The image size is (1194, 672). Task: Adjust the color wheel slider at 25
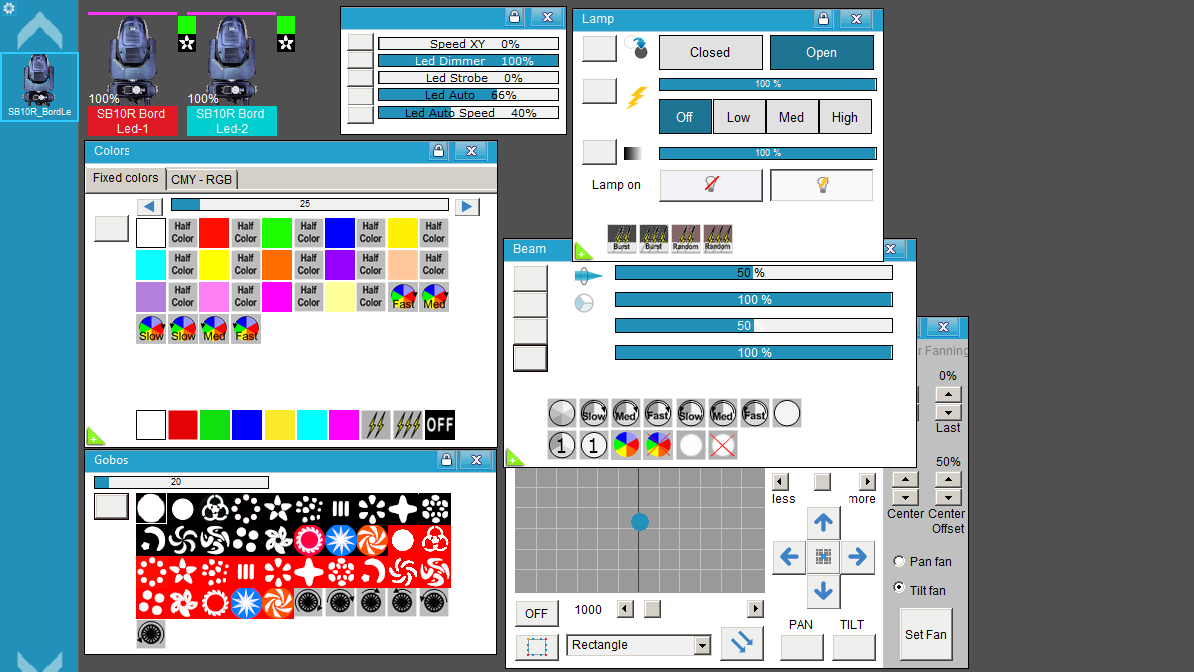click(310, 204)
